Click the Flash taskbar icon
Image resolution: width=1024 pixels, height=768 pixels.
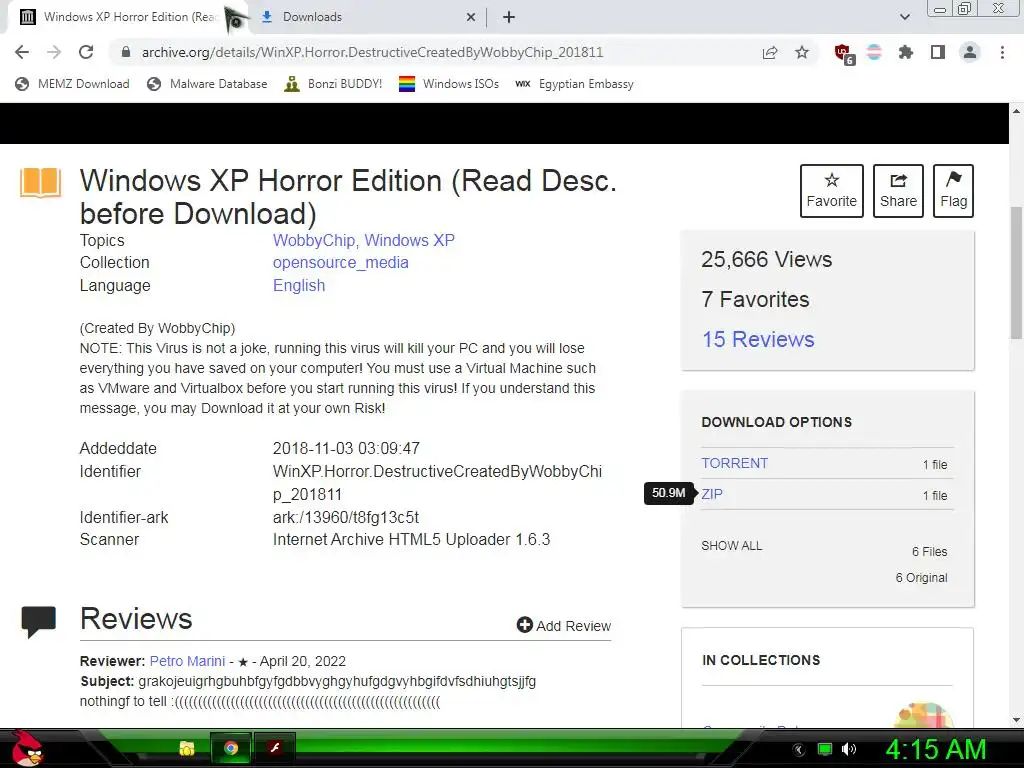pyautogui.click(x=275, y=748)
